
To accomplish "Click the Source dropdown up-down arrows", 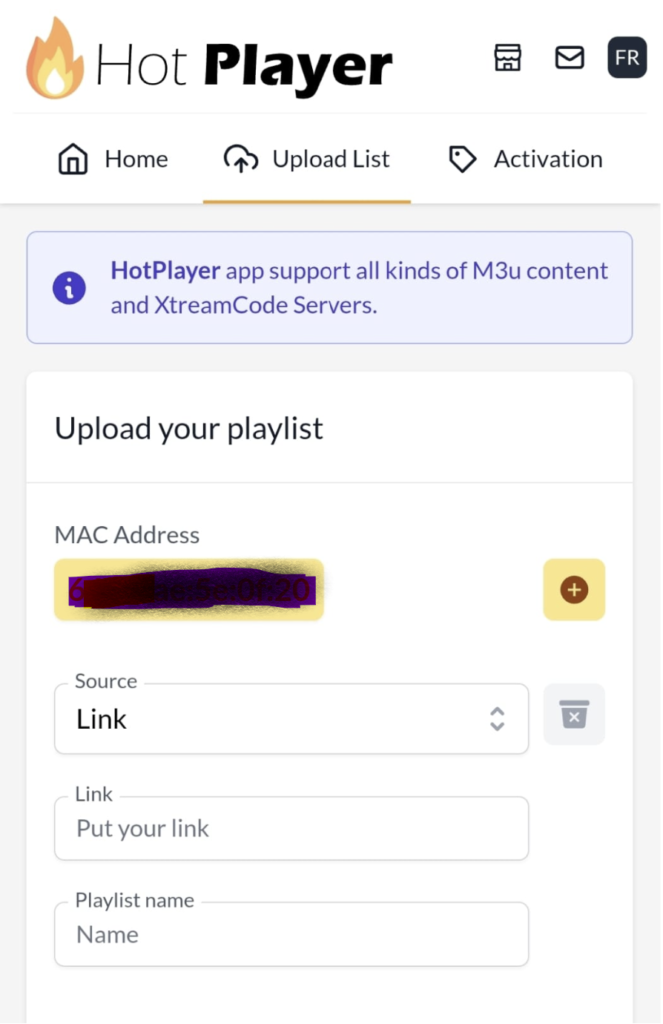I will 497,719.
